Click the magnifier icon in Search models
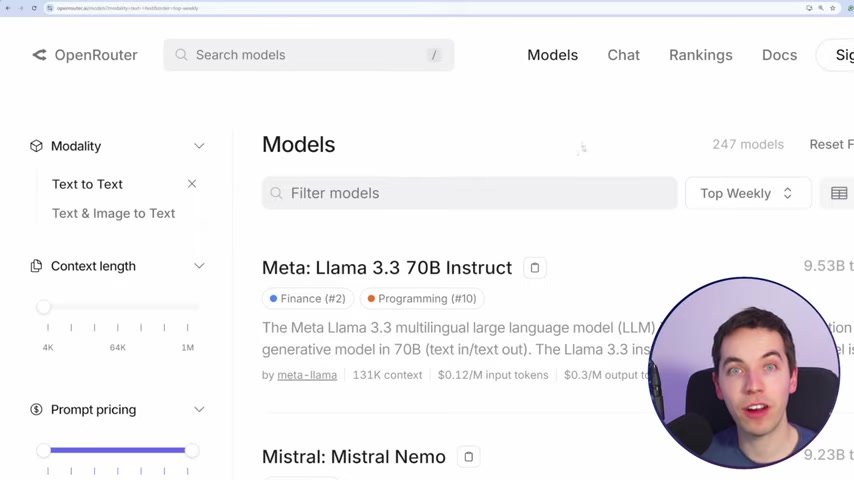 click(181, 54)
